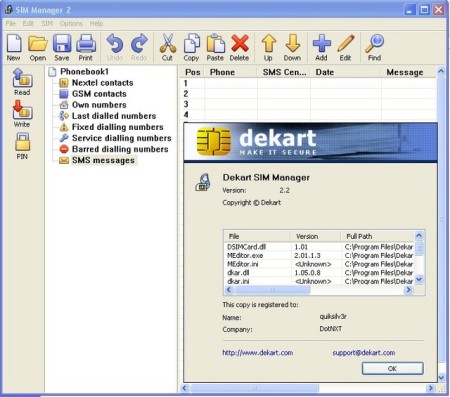The height and width of the screenshot is (397, 450).
Task: Click the main table scroll-down arrow
Action: 441,378
